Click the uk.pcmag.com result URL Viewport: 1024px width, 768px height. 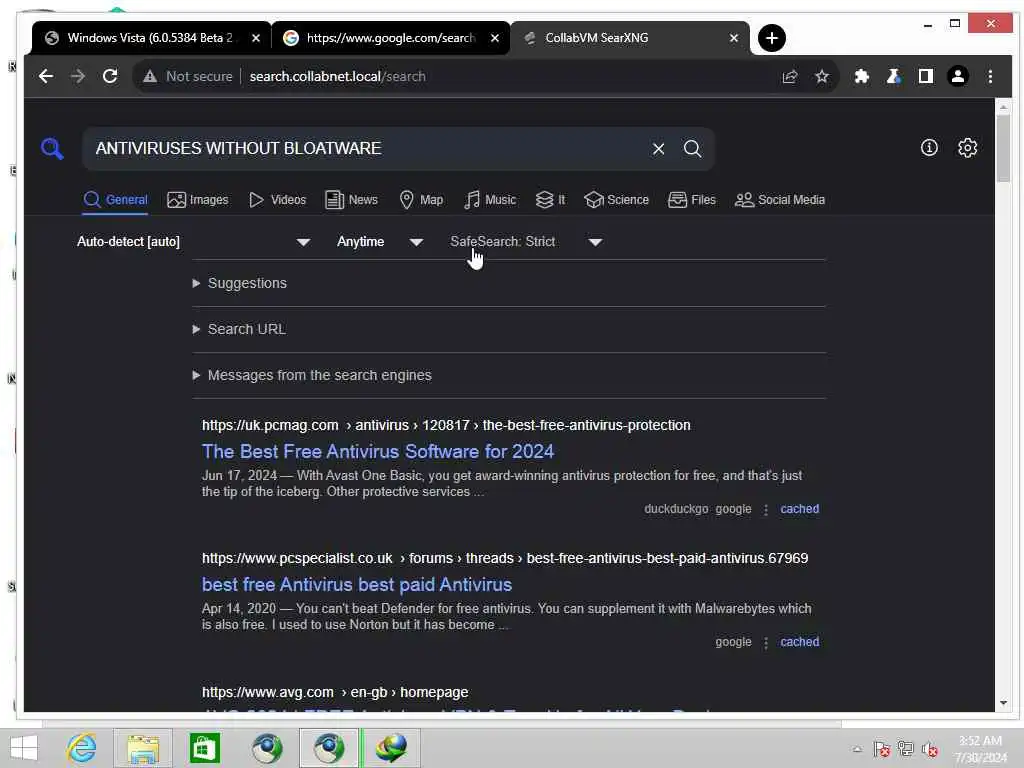(446, 425)
